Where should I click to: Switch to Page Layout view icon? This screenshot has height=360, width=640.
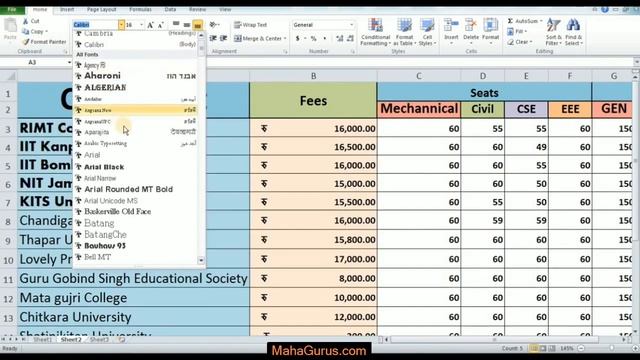(543, 349)
